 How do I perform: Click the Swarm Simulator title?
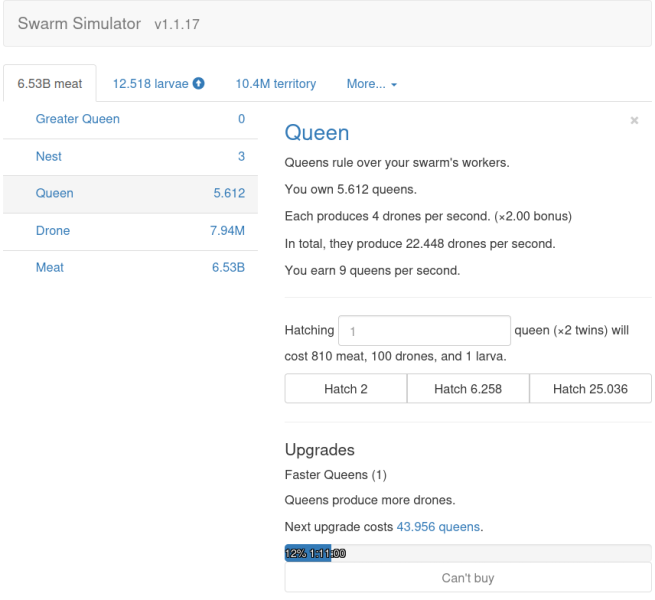coord(79,24)
